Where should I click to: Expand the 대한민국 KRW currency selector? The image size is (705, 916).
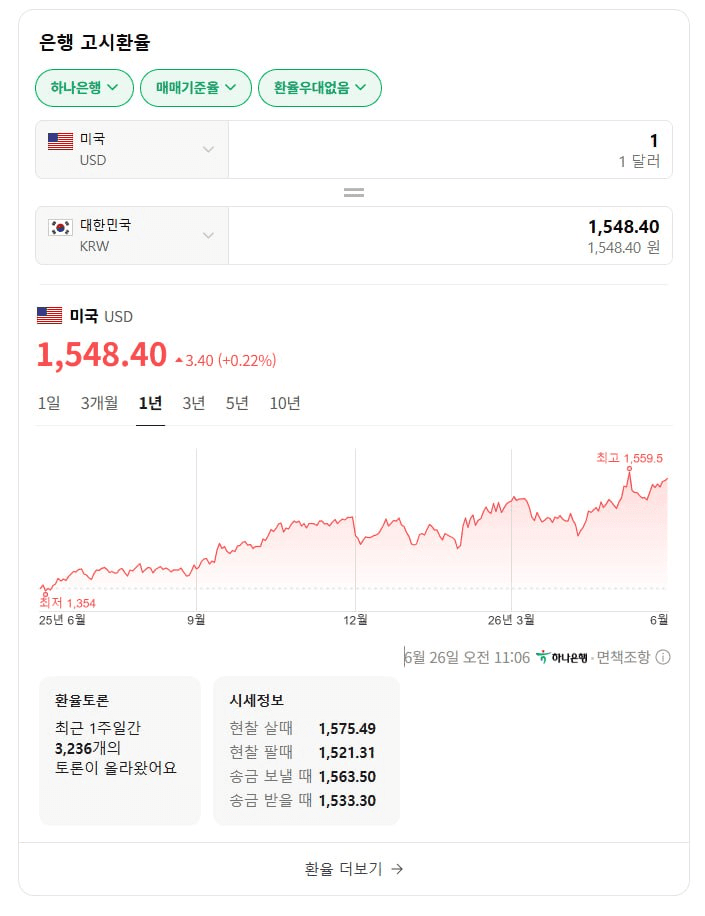132,235
